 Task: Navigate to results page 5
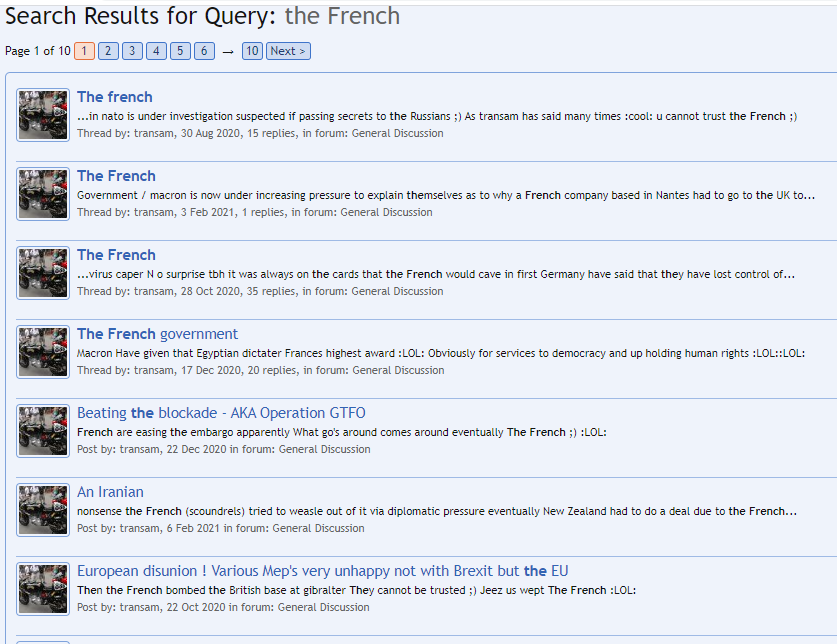(180, 51)
